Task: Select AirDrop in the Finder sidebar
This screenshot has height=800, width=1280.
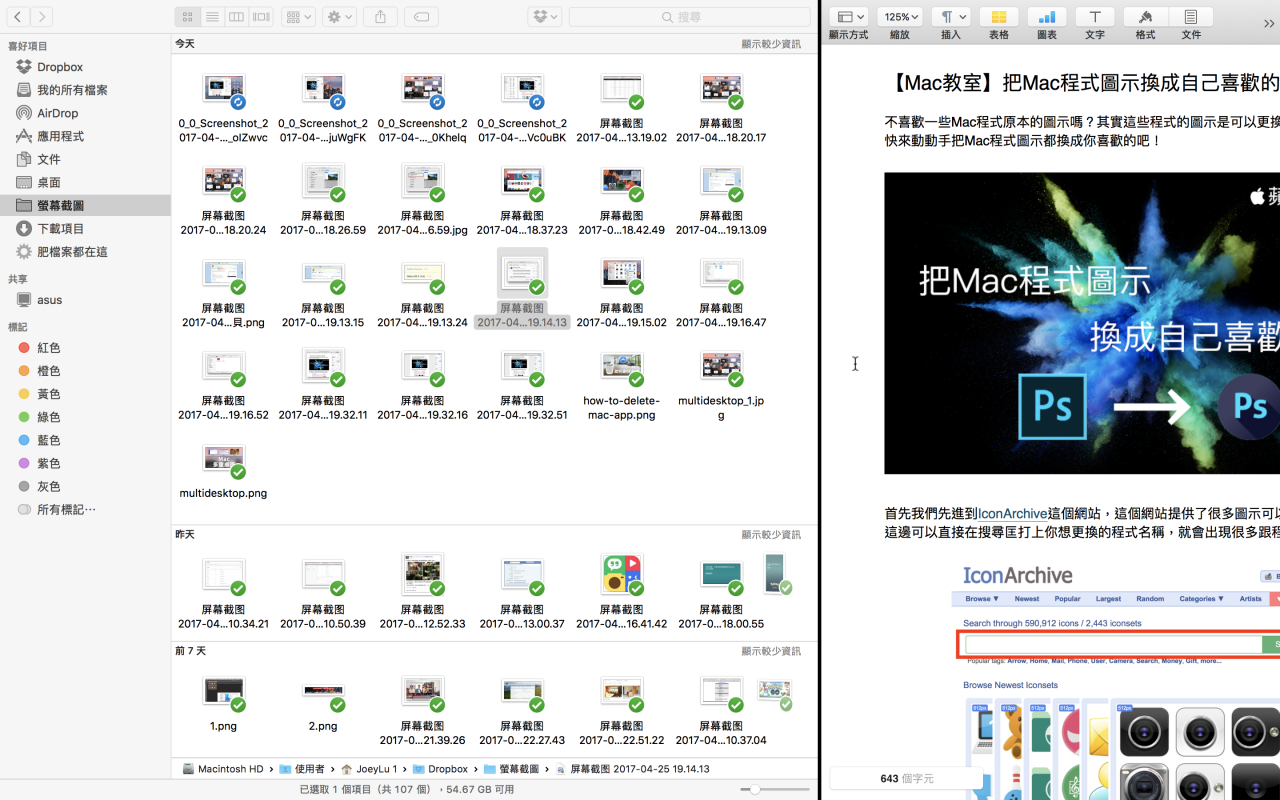Action: [57, 113]
